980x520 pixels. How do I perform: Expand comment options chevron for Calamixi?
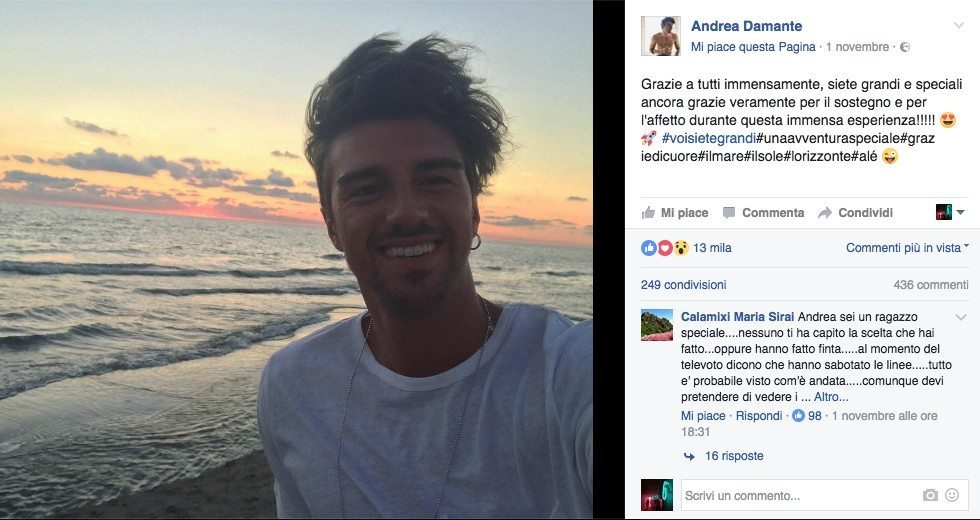[961, 317]
